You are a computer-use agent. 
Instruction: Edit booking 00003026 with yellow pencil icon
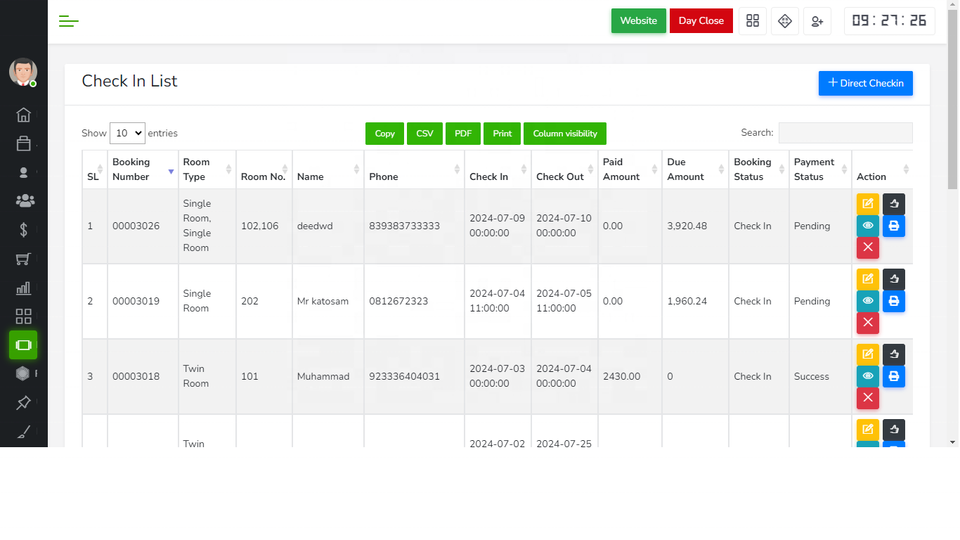point(867,204)
